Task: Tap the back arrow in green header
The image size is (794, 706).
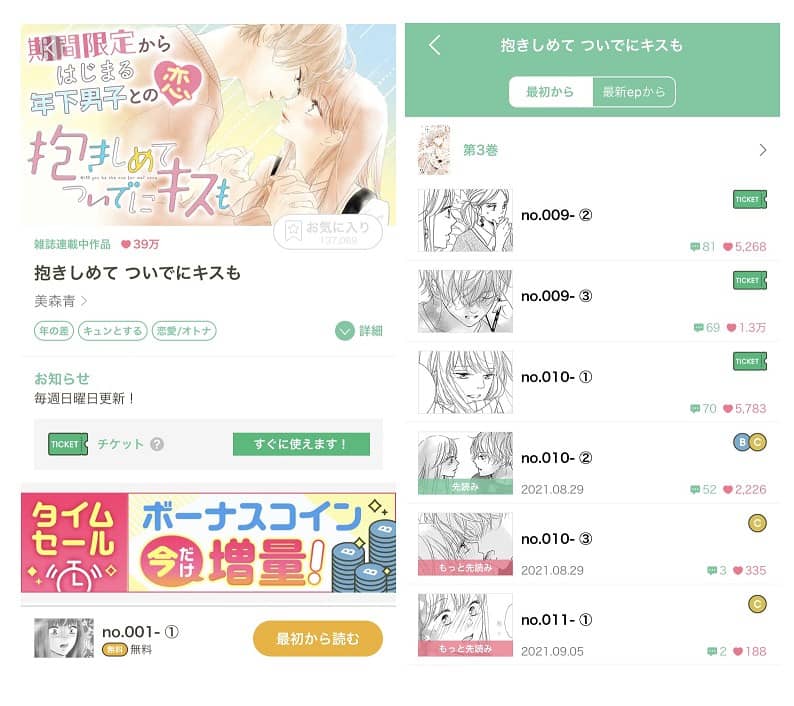Action: 435,45
